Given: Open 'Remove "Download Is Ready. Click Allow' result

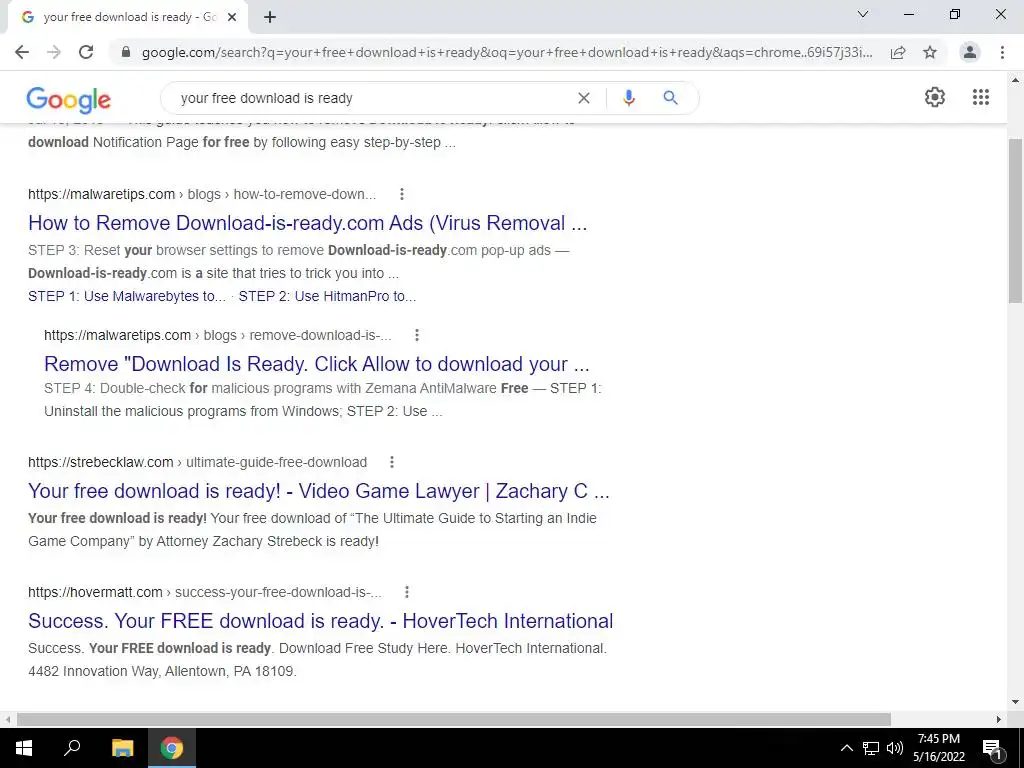Looking at the screenshot, I should (317, 364).
